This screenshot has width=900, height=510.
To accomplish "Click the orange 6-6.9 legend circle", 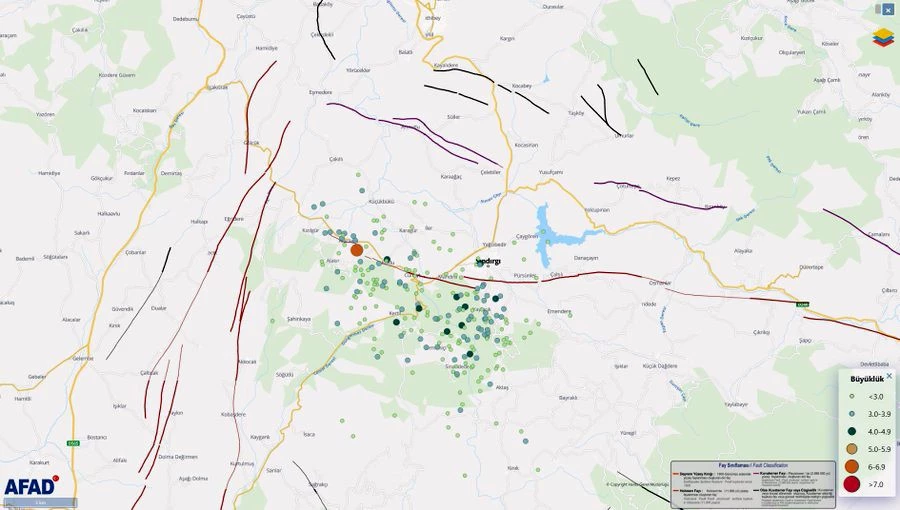I will 852,466.
